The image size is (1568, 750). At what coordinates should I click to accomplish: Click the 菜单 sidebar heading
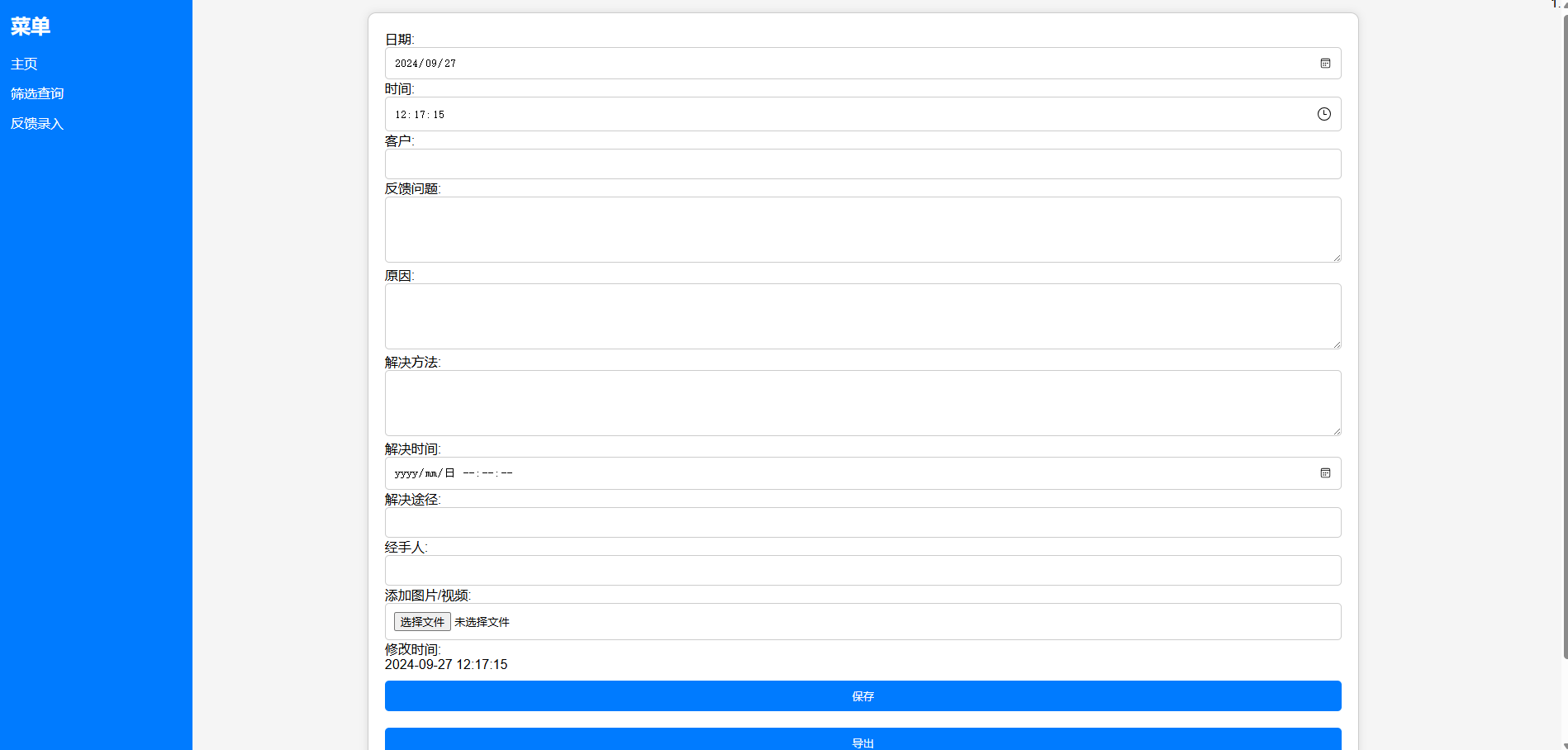coord(31,26)
